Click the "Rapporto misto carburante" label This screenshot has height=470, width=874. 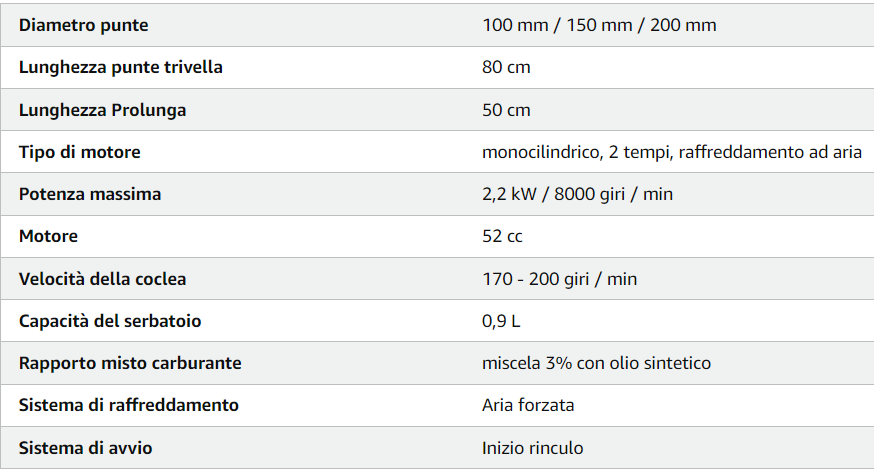(x=130, y=363)
